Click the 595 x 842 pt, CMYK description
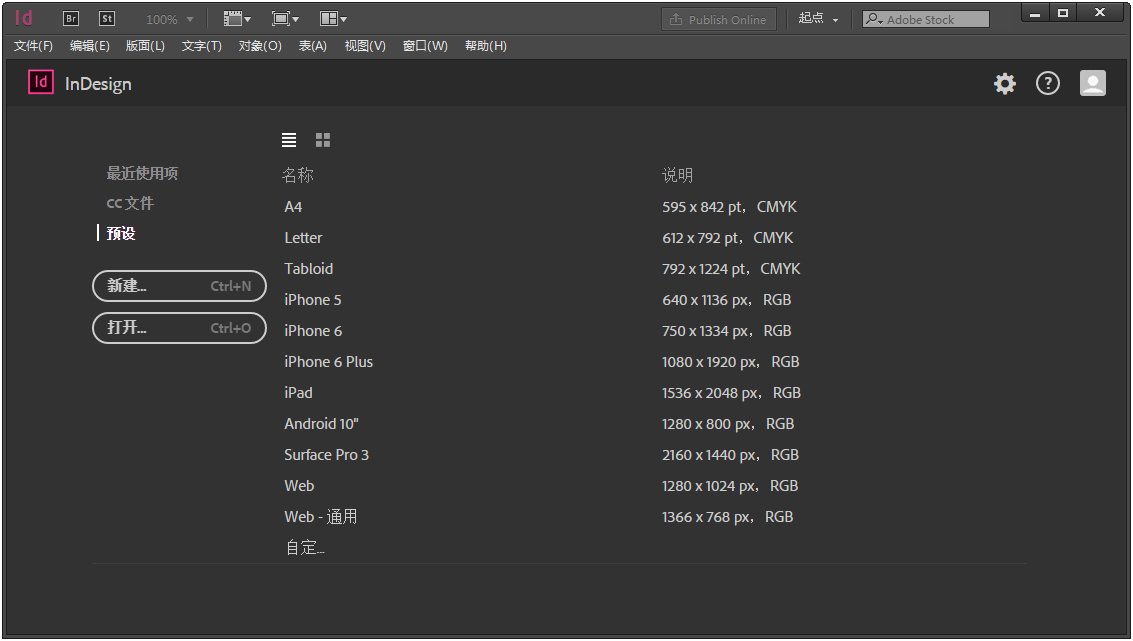The image size is (1133, 641). pyautogui.click(x=729, y=207)
